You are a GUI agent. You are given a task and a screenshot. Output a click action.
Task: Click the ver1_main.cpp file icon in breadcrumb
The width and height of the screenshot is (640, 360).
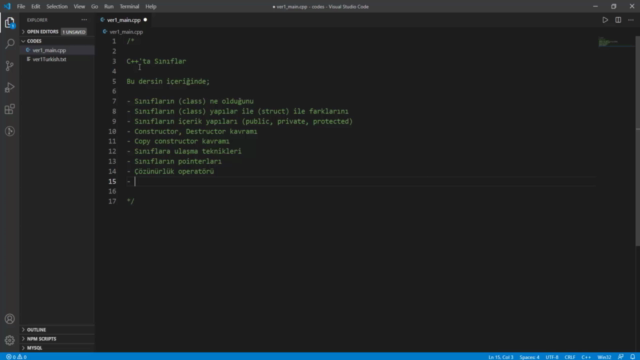105,31
